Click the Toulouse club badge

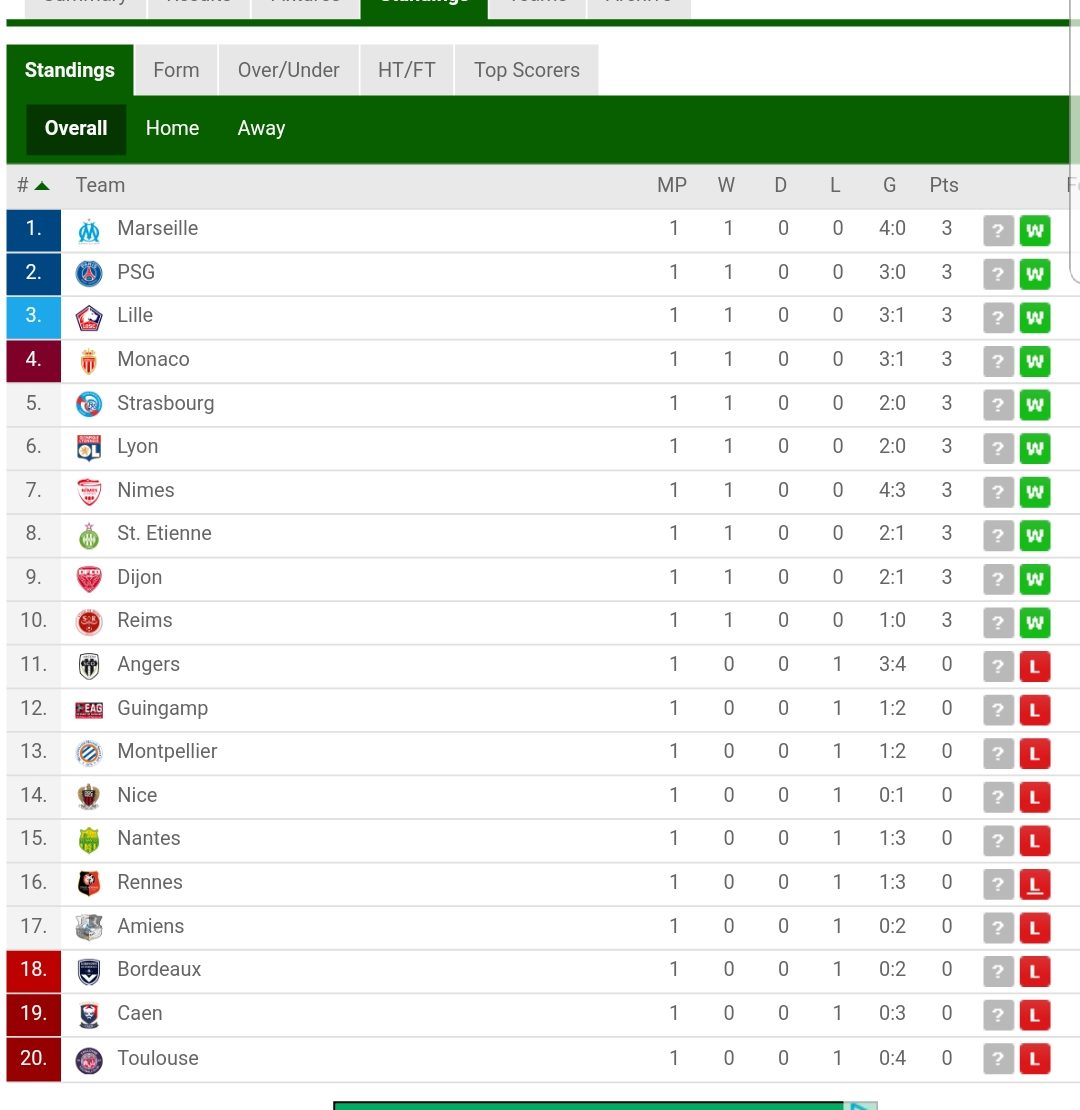89,1059
